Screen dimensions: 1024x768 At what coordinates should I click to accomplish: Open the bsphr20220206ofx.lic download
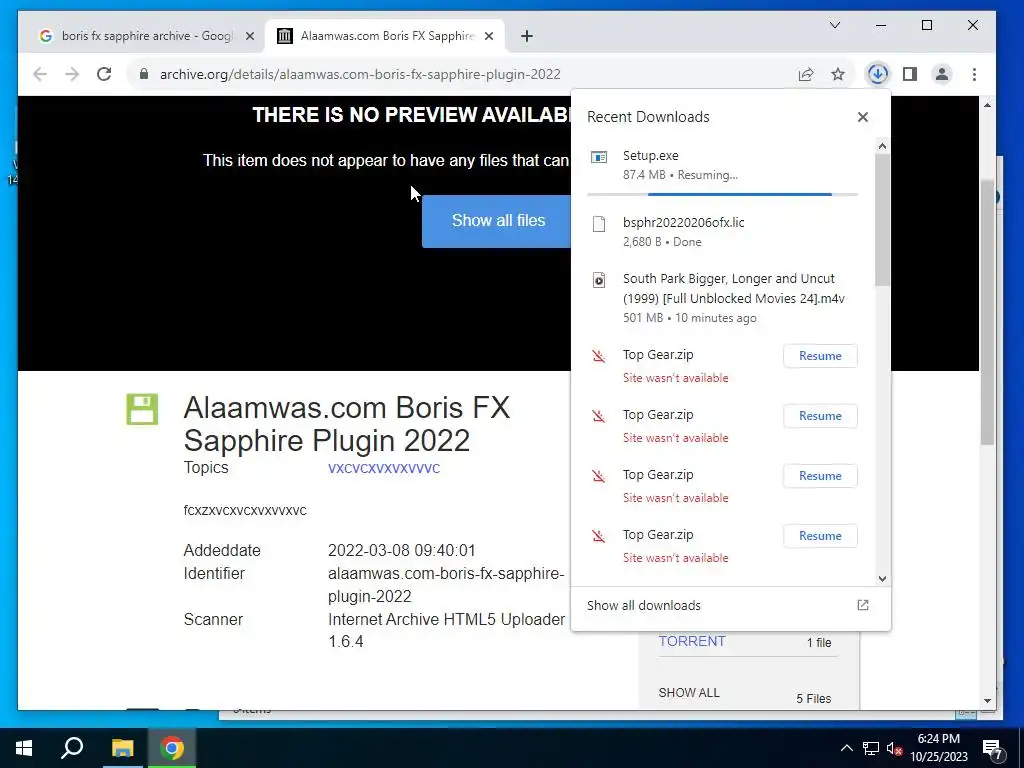tap(722, 232)
